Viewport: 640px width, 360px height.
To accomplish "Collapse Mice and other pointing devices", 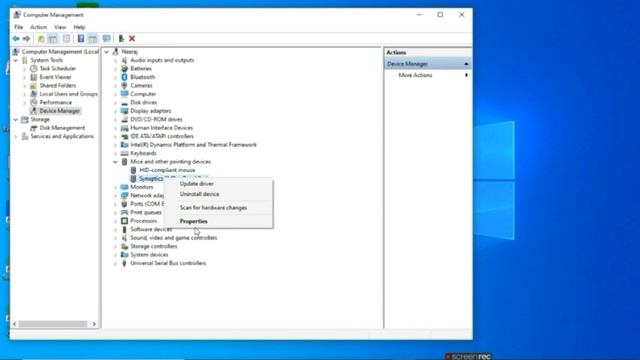I will point(116,162).
